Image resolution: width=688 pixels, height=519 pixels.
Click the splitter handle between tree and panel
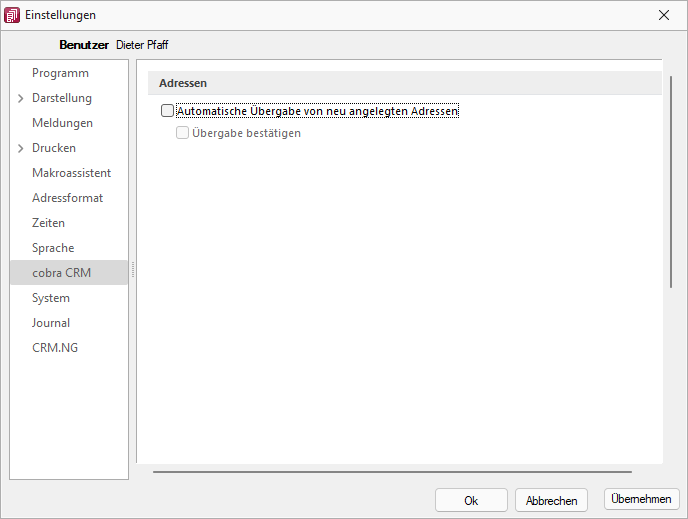pos(133,269)
